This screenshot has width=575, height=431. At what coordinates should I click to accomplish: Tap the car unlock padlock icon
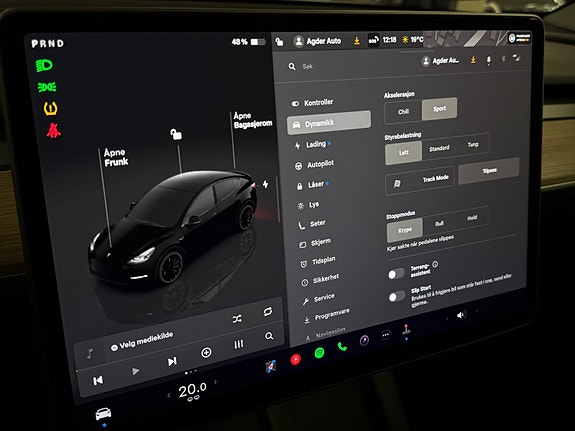point(176,134)
